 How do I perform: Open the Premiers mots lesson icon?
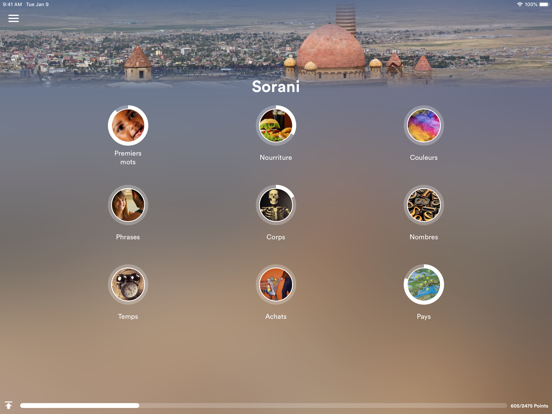coord(128,125)
